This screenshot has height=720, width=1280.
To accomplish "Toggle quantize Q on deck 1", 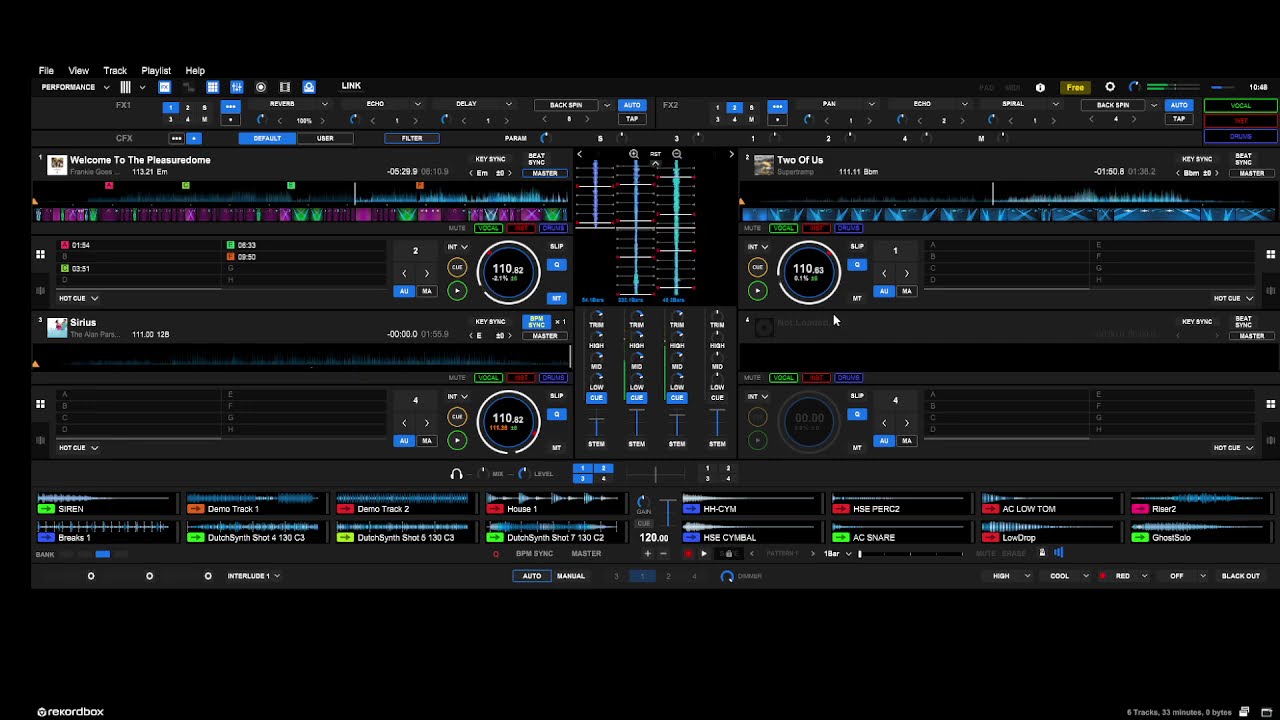I will (557, 265).
